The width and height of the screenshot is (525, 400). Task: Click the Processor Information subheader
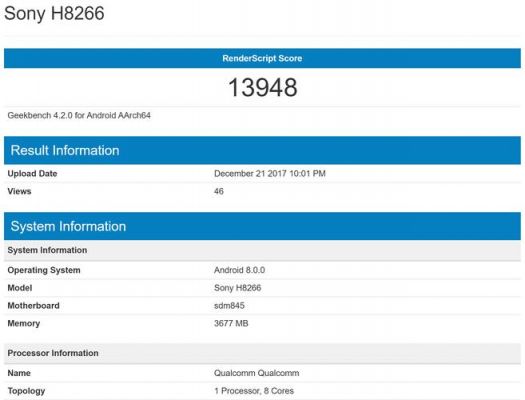click(x=262, y=353)
